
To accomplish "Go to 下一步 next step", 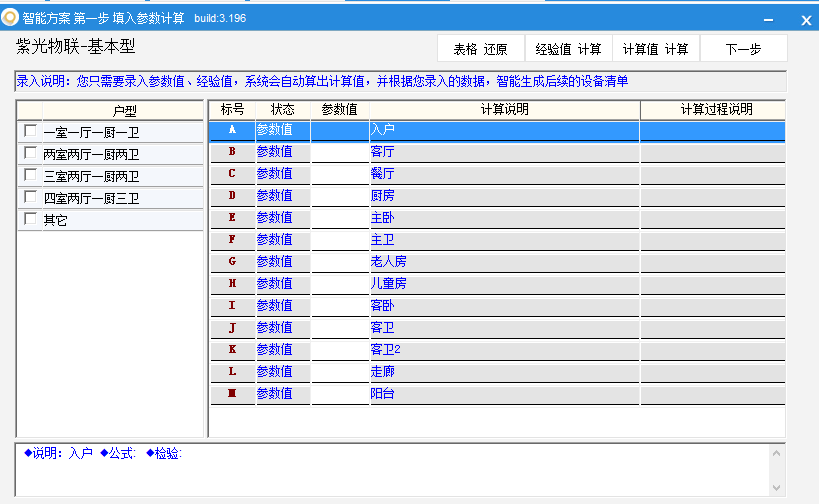I will [743, 49].
